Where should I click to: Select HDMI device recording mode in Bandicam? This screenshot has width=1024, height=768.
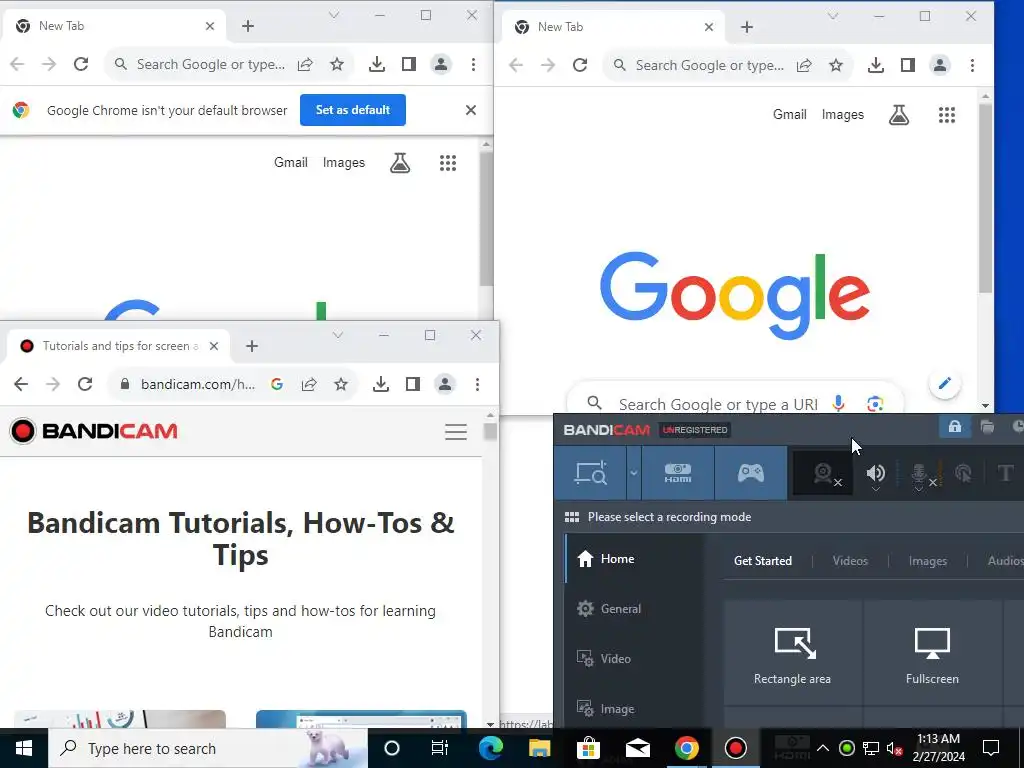678,473
